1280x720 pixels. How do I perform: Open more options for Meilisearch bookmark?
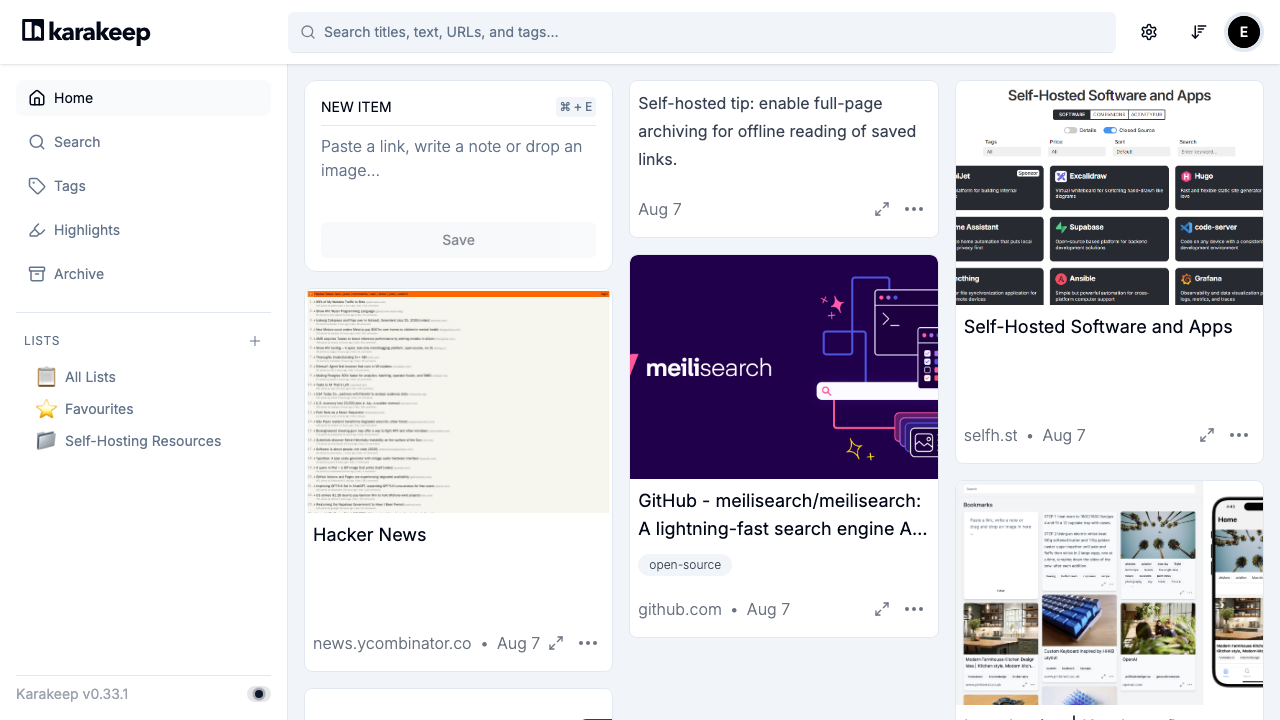(914, 609)
